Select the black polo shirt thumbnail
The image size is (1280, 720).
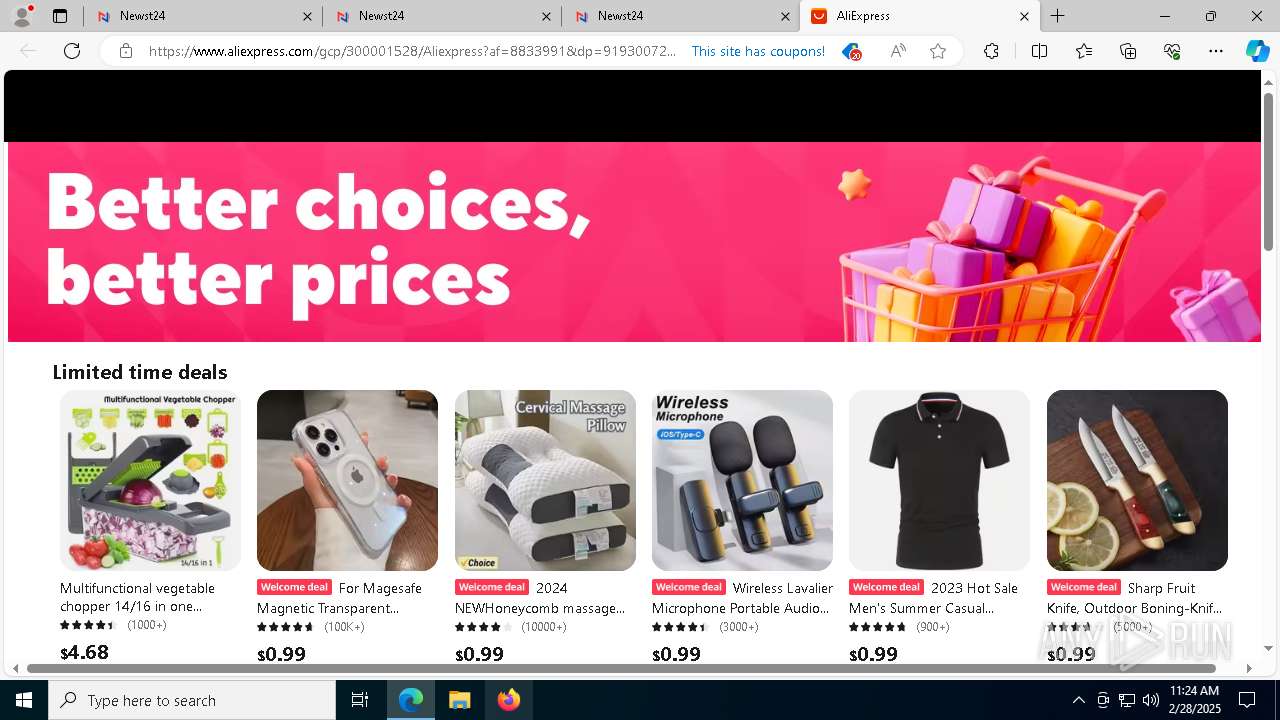939,480
